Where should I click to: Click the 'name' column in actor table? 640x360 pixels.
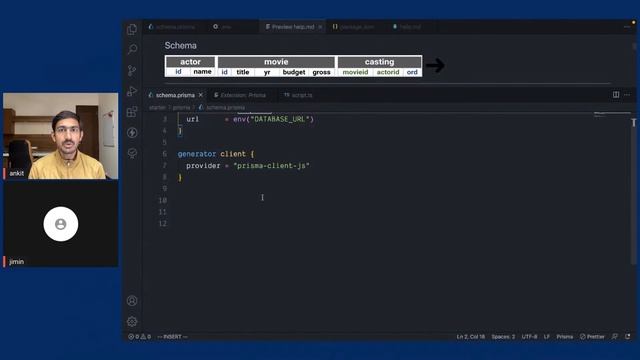[202, 71]
